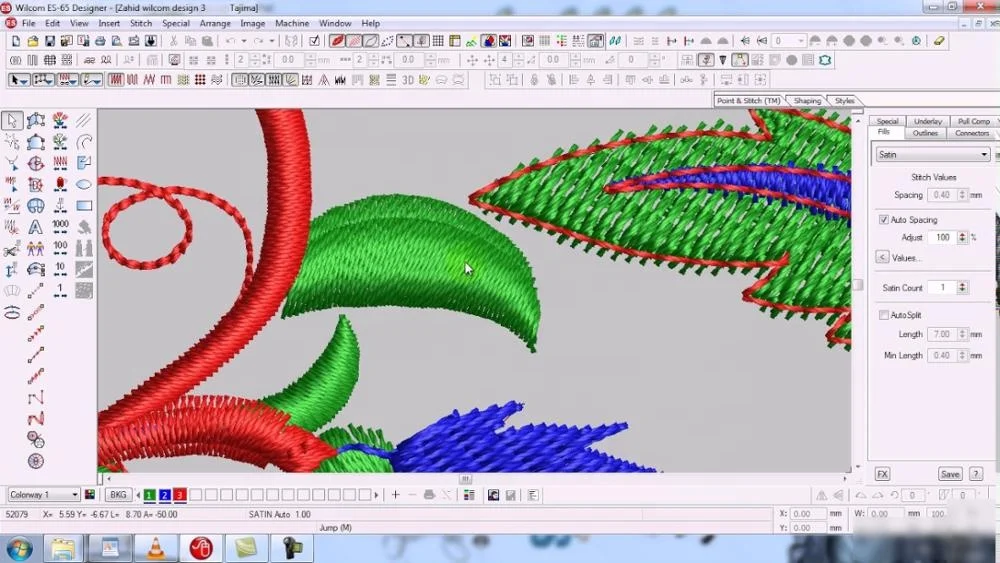Click the eraser icon in top toolbar
This screenshot has width=1000, height=563.
coord(939,41)
